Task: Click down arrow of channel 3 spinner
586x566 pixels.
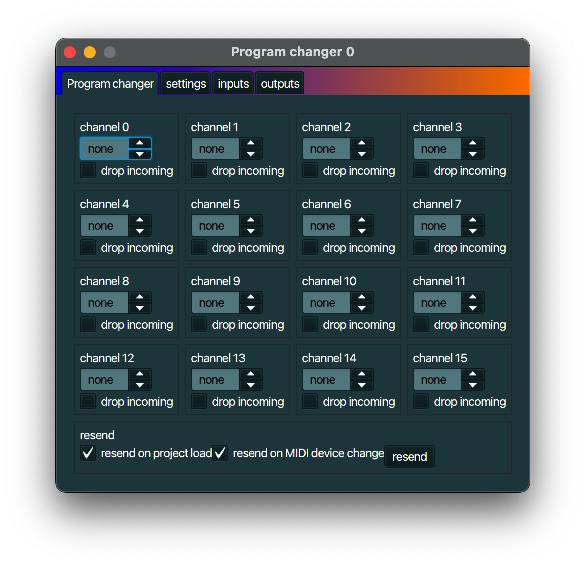Action: (x=473, y=154)
